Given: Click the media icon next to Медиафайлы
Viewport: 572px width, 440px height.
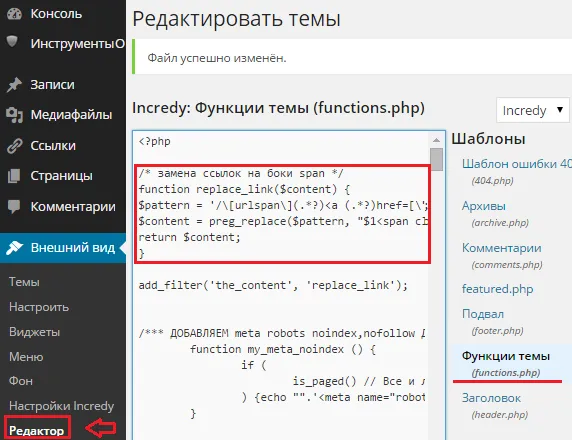Looking at the screenshot, I should click(x=14, y=115).
